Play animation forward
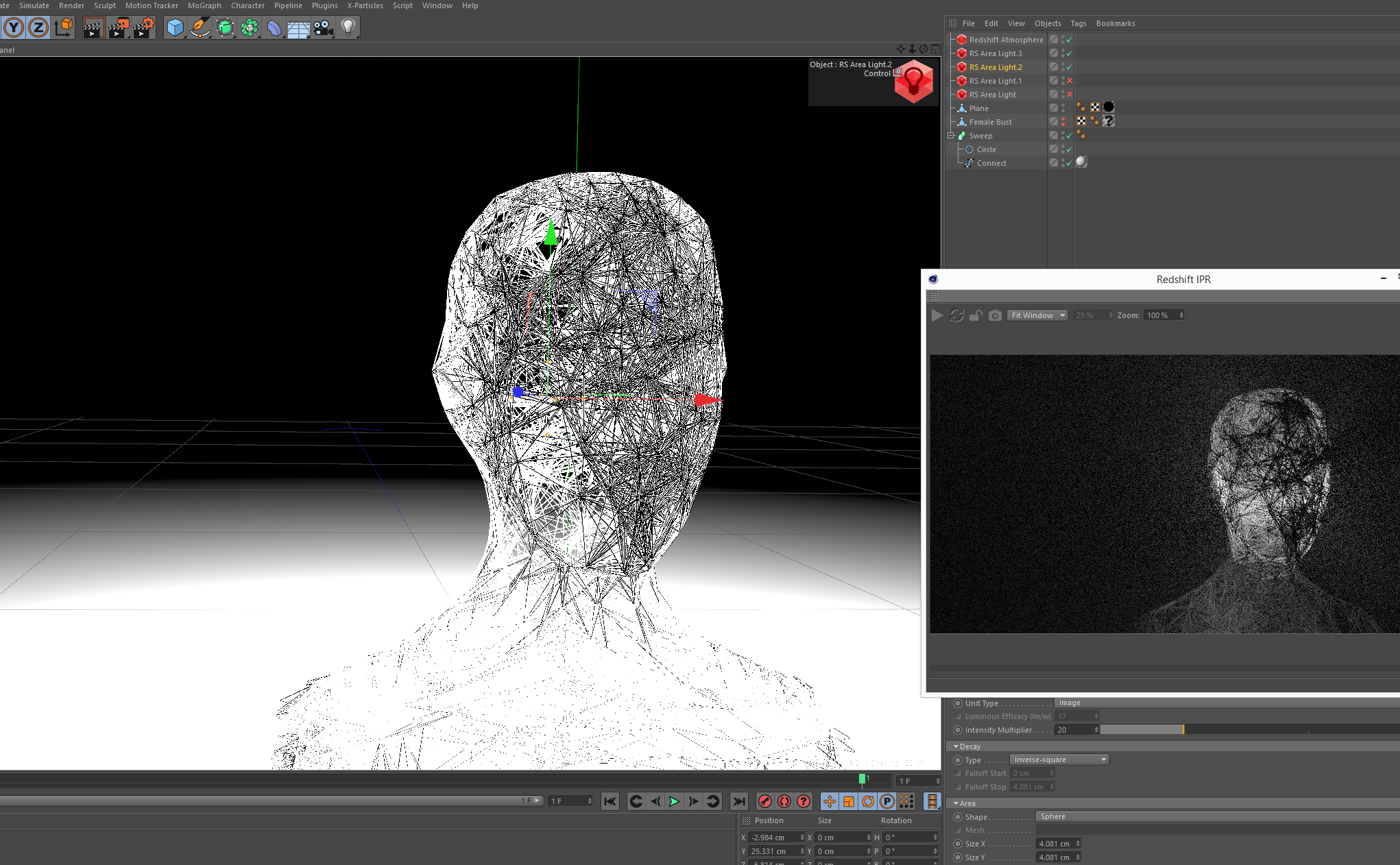The height and width of the screenshot is (865, 1400). pos(675,801)
